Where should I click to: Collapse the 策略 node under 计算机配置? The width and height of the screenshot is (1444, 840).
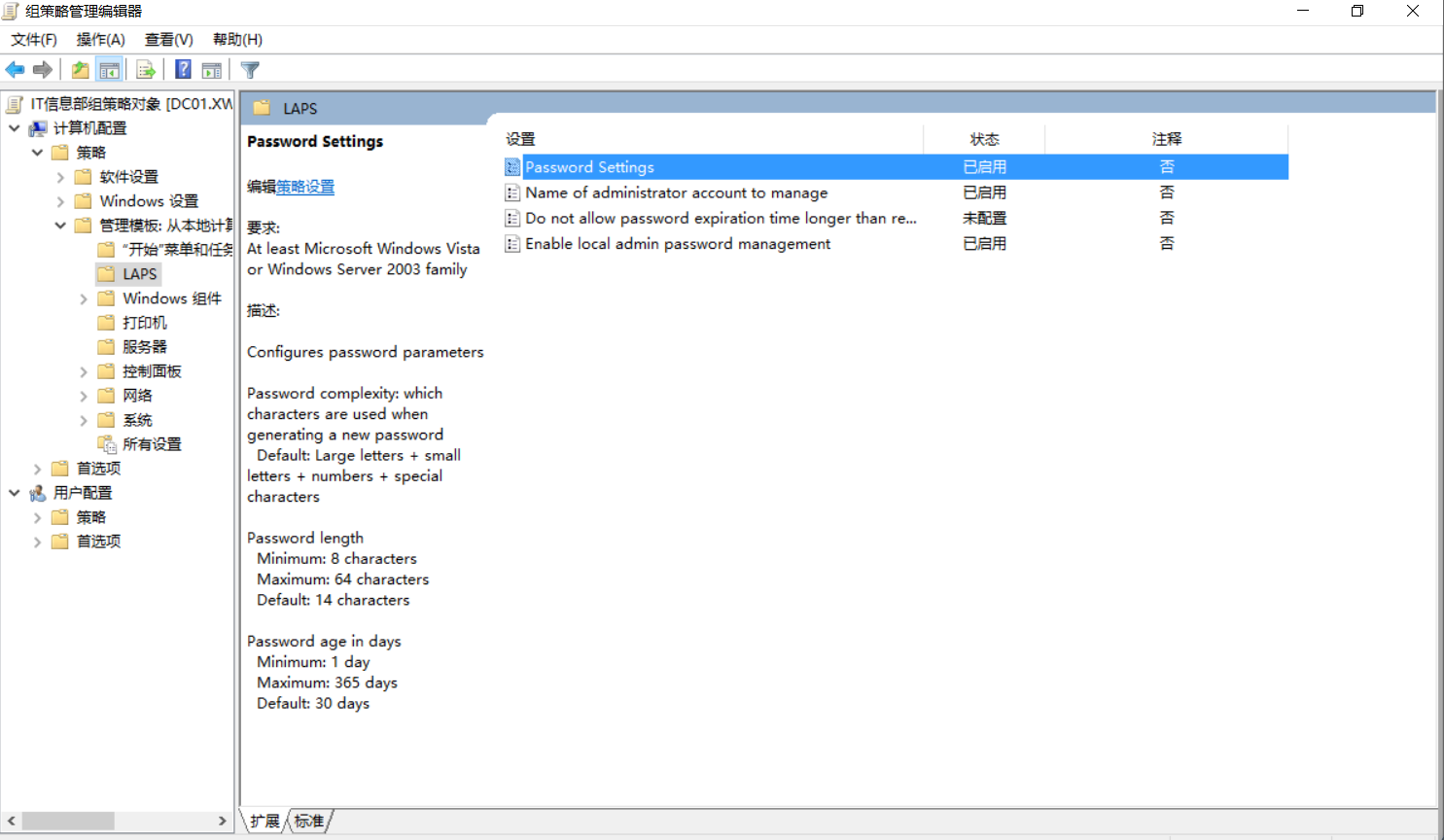(38, 153)
